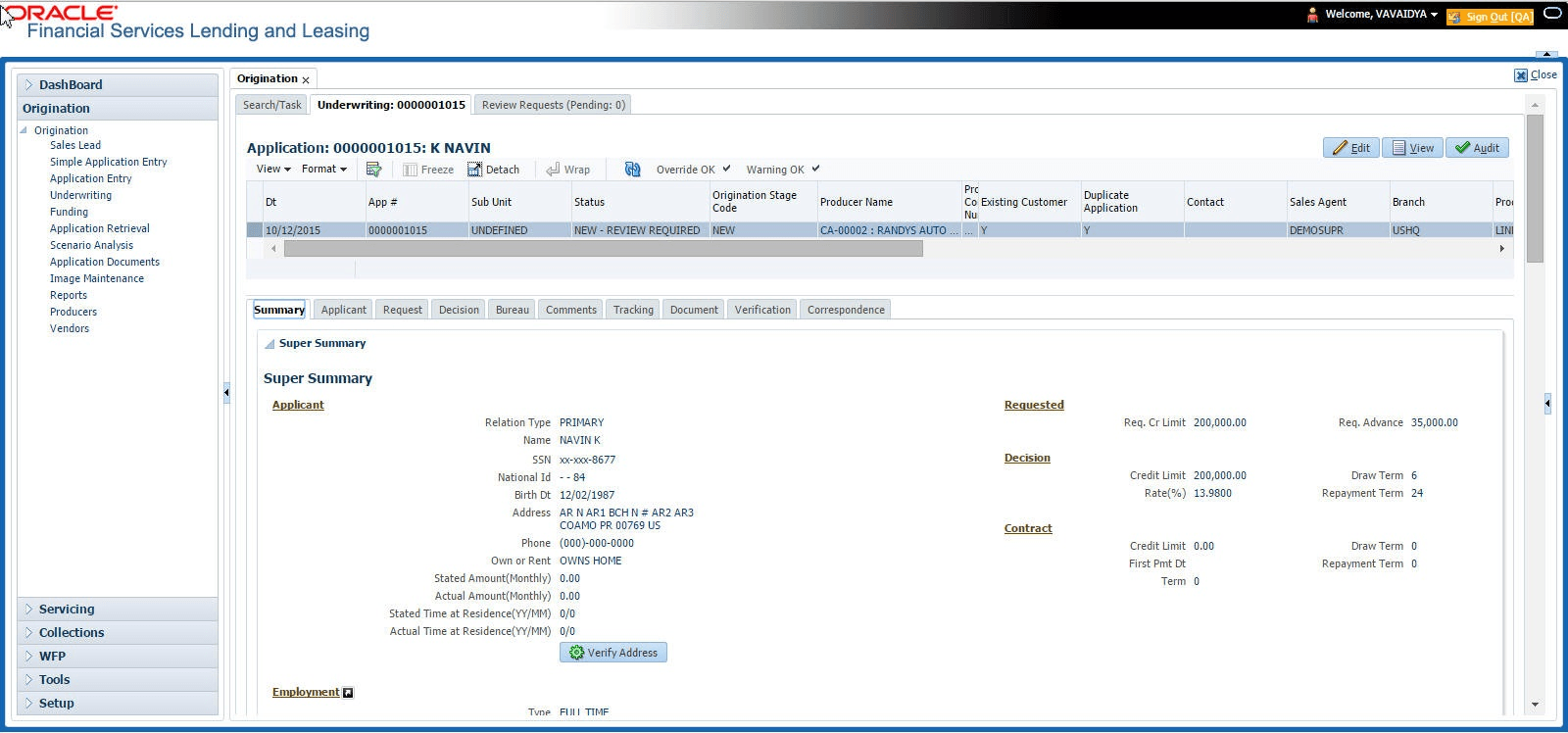The width and height of the screenshot is (1568, 733).
Task: Expand the Setup accordion section
Action: coord(118,704)
